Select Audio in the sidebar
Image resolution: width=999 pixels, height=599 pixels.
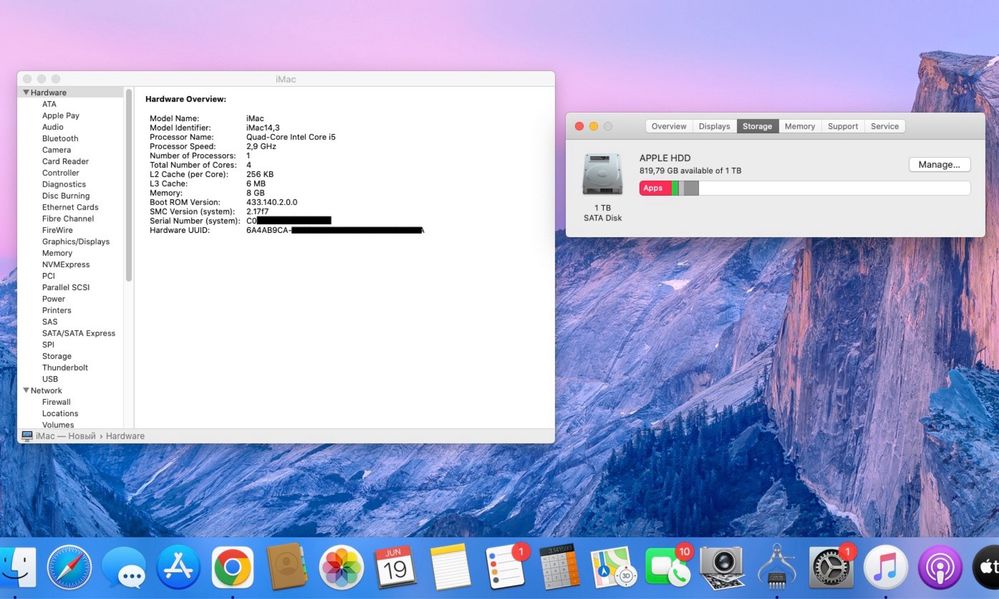coord(53,127)
